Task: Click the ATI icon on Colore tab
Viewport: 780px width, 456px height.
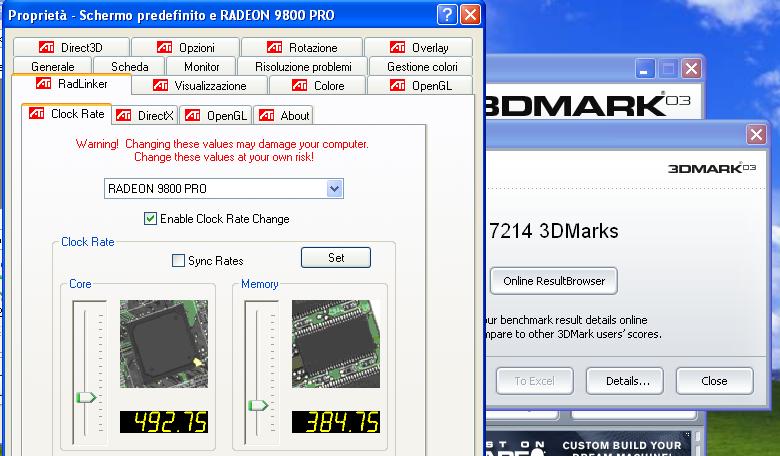Action: (x=299, y=86)
